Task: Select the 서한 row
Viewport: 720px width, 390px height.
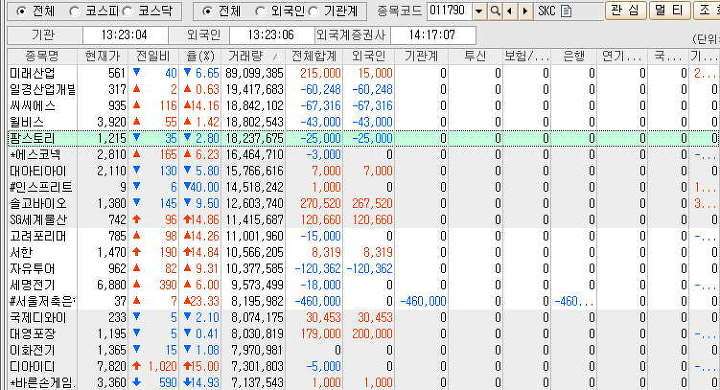Action: (363, 253)
